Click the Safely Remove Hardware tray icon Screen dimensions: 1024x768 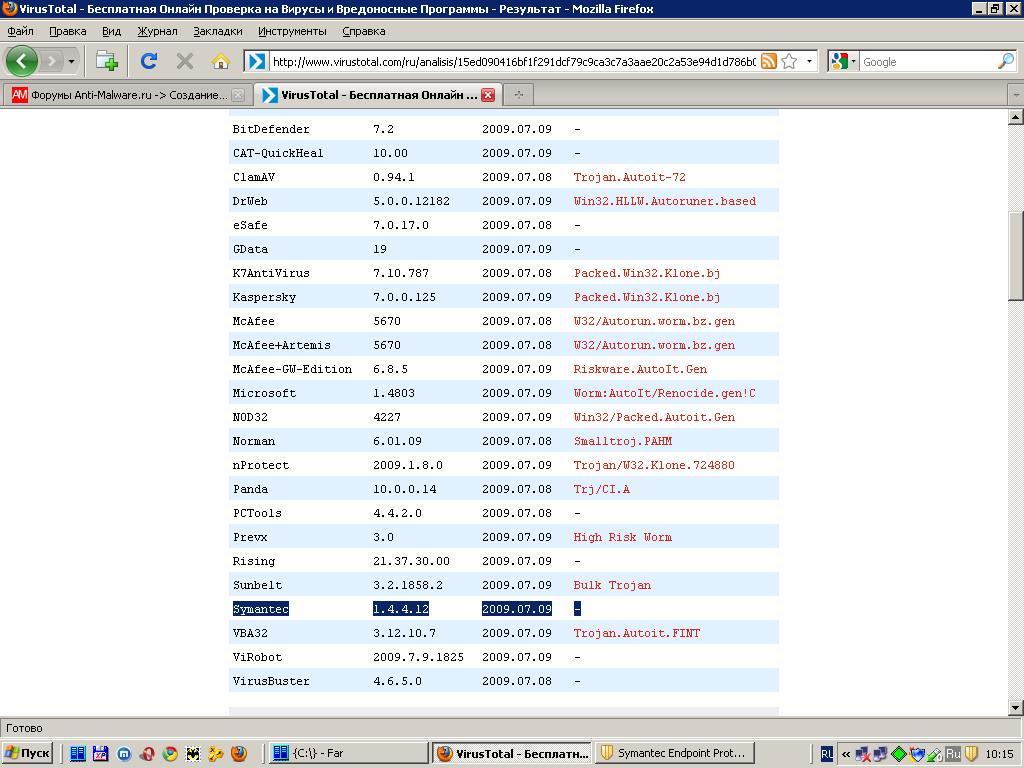pos(934,754)
